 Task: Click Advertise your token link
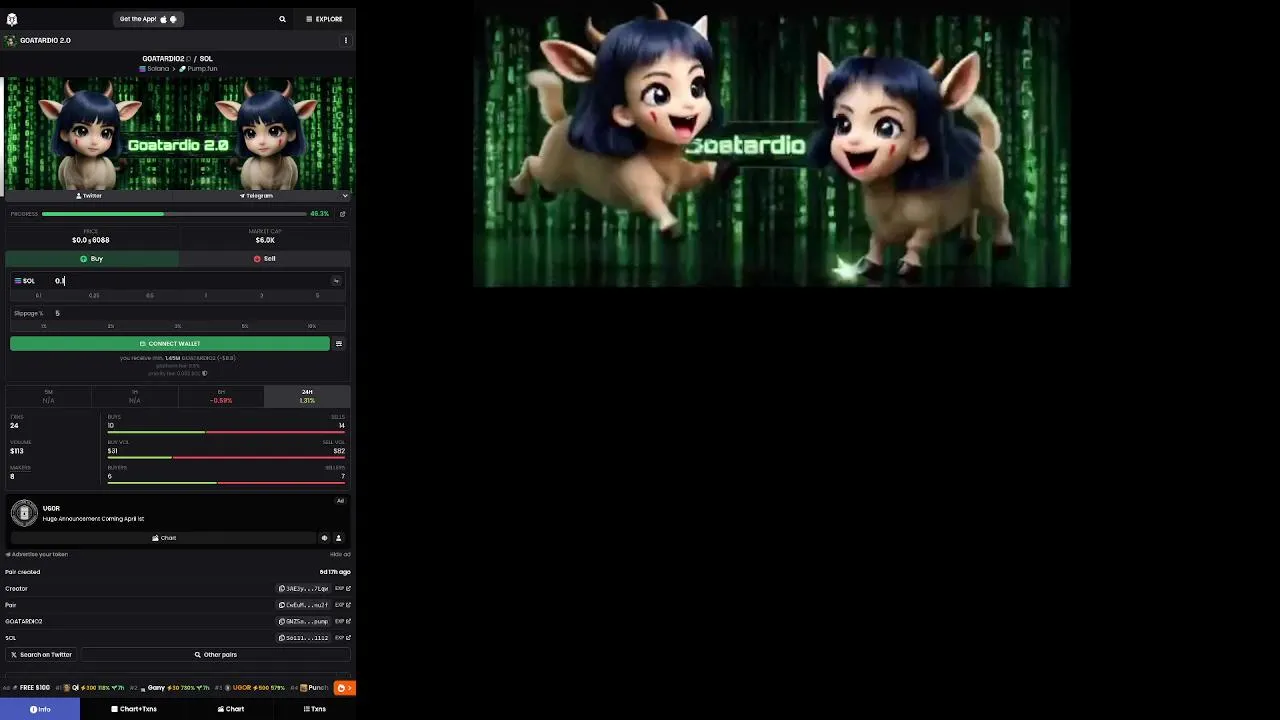tap(37, 554)
